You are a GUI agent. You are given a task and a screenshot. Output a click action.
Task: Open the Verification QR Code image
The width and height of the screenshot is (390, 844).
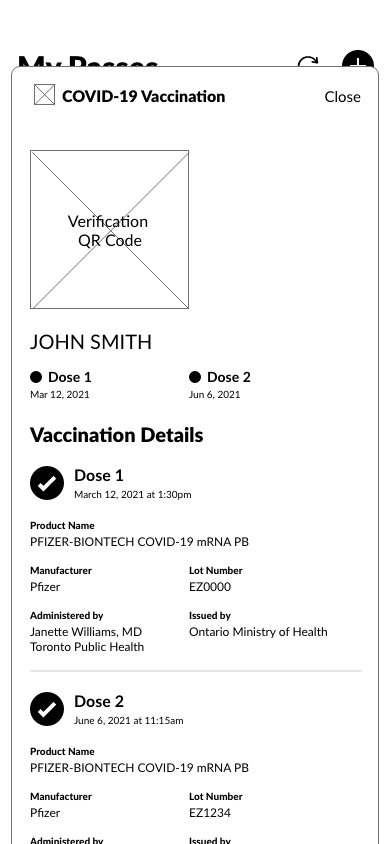point(109,229)
